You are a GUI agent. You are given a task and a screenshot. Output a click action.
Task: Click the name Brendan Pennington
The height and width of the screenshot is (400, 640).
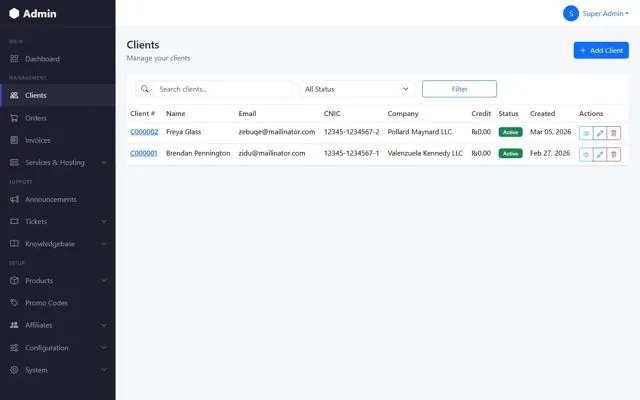tap(198, 153)
